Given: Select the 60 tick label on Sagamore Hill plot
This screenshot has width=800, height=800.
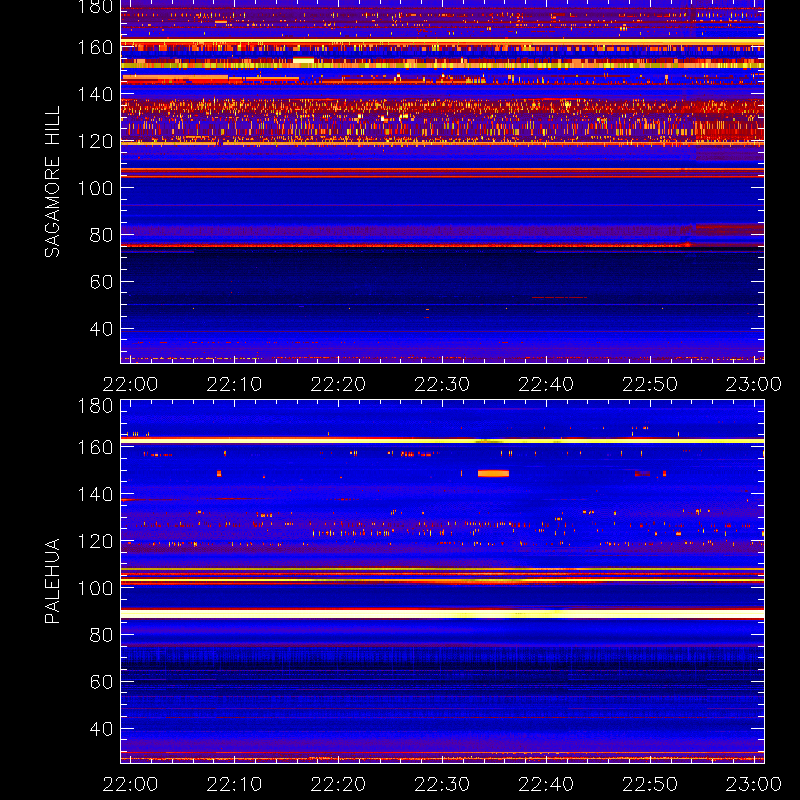Looking at the screenshot, I should coord(101,282).
